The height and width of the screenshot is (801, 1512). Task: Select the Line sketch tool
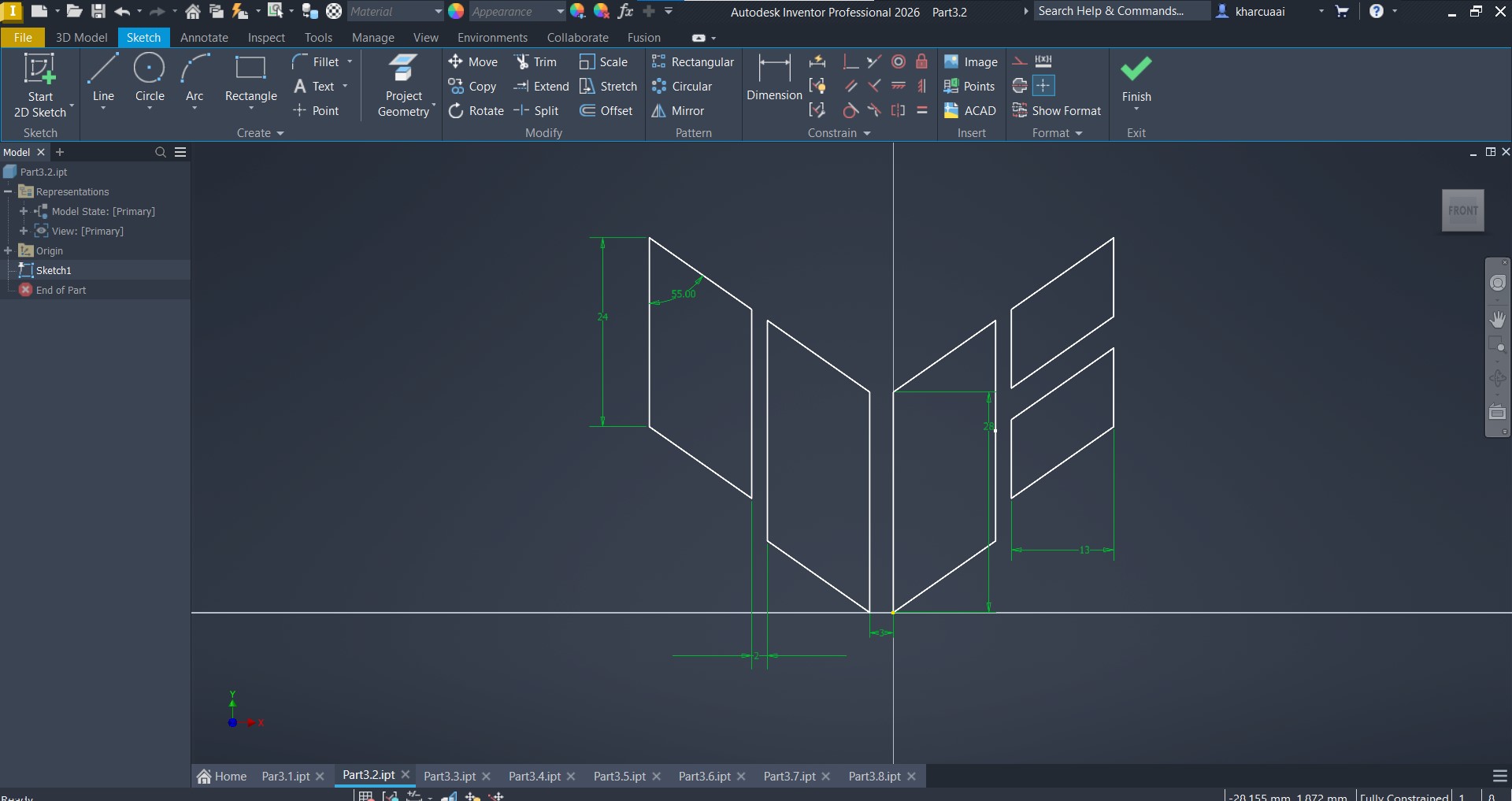(x=103, y=79)
